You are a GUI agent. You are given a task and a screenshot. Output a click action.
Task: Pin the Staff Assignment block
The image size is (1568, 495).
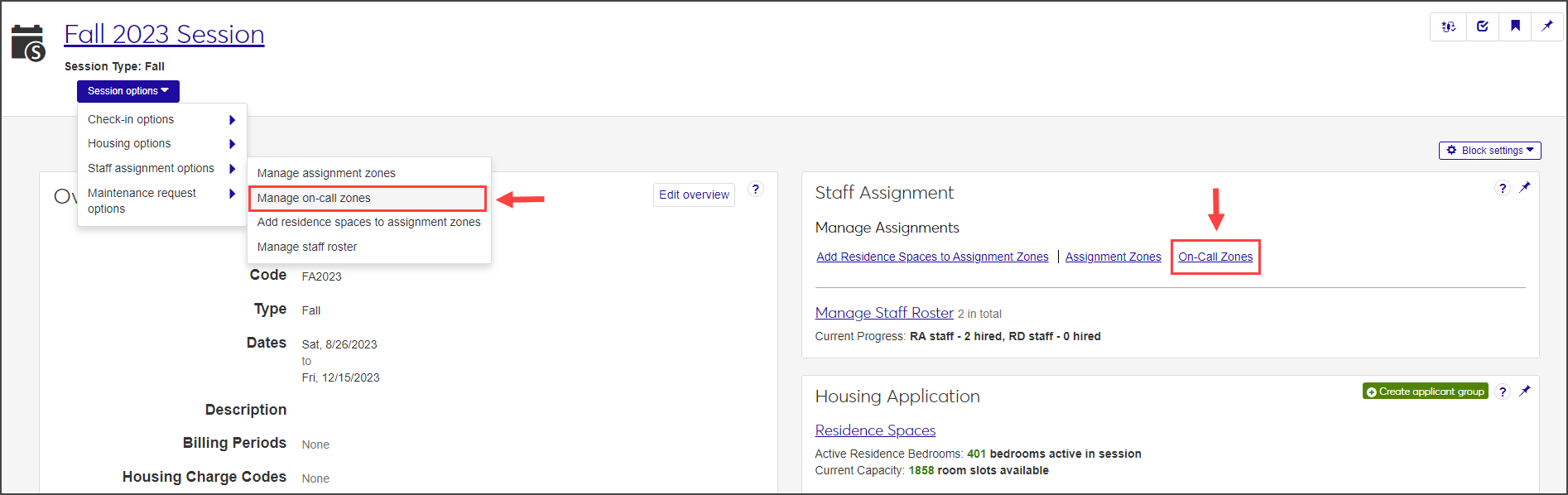tap(1525, 188)
